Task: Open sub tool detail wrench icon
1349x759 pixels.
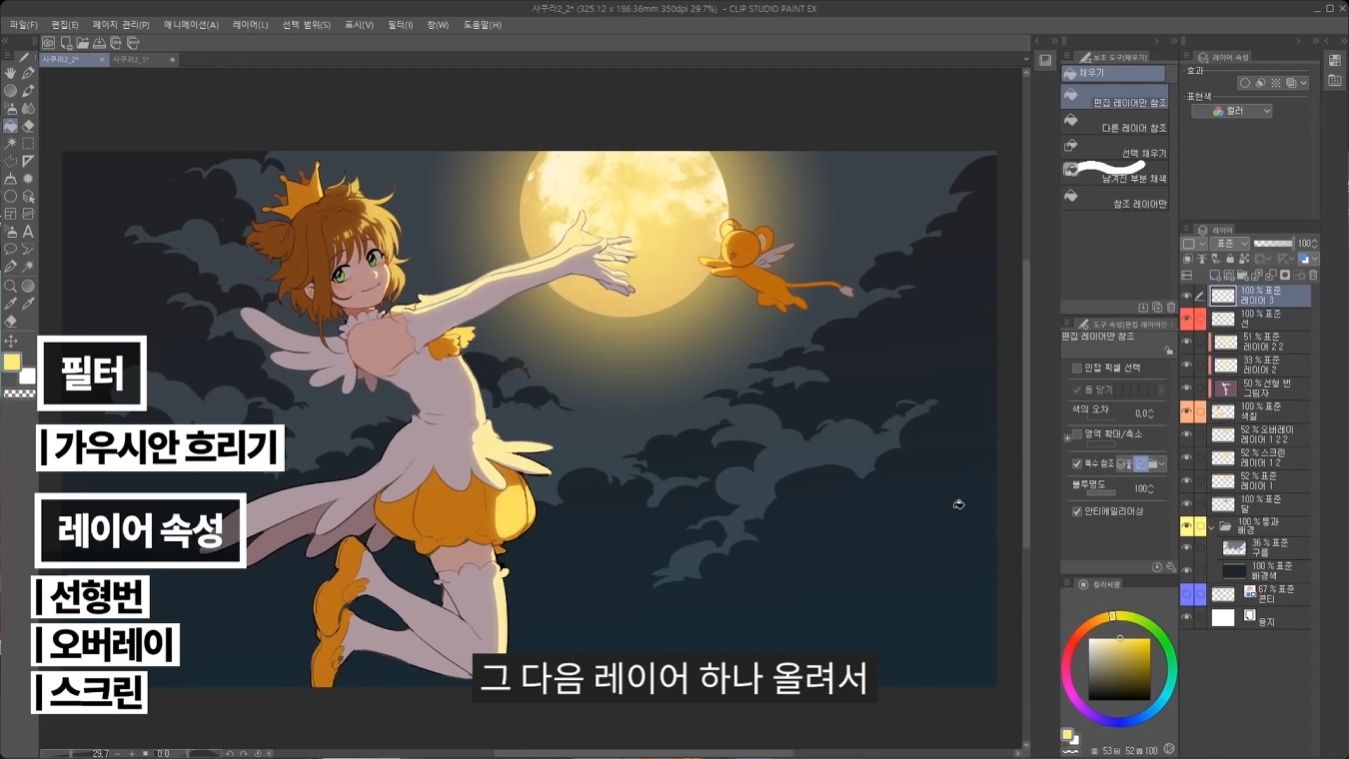Action: click(1171, 567)
